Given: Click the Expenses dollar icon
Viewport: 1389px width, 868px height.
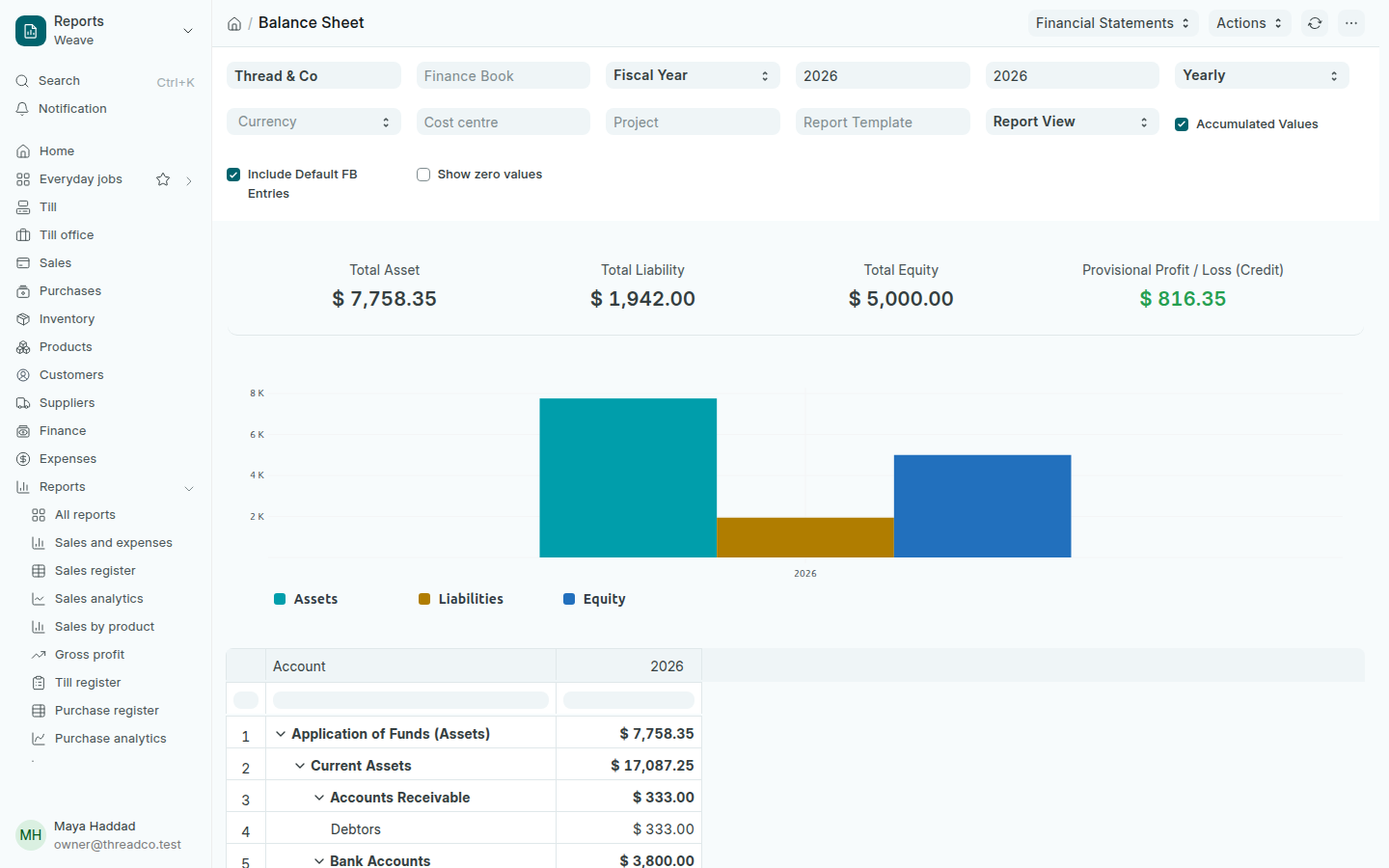Looking at the screenshot, I should pyautogui.click(x=23, y=459).
